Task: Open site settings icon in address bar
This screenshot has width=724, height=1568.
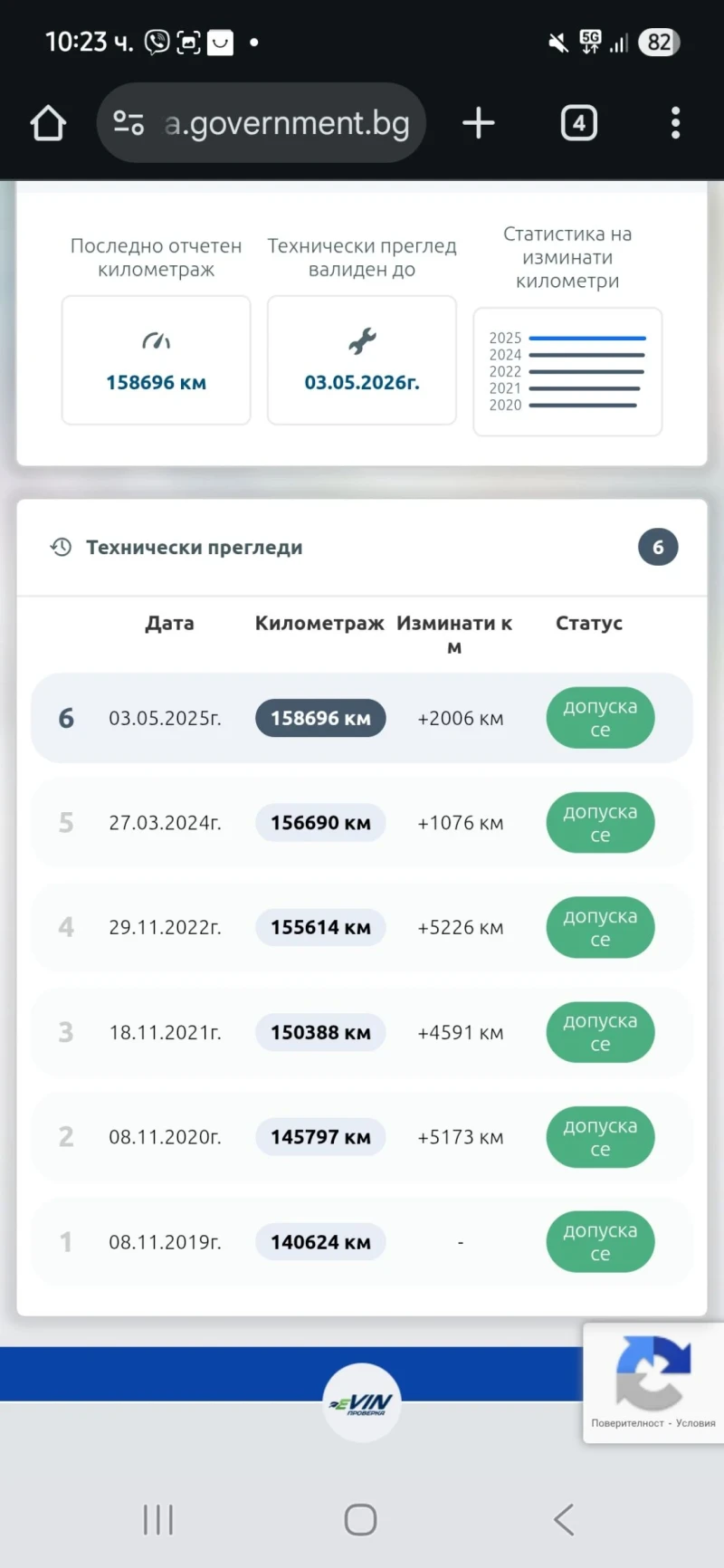Action: pos(129,123)
